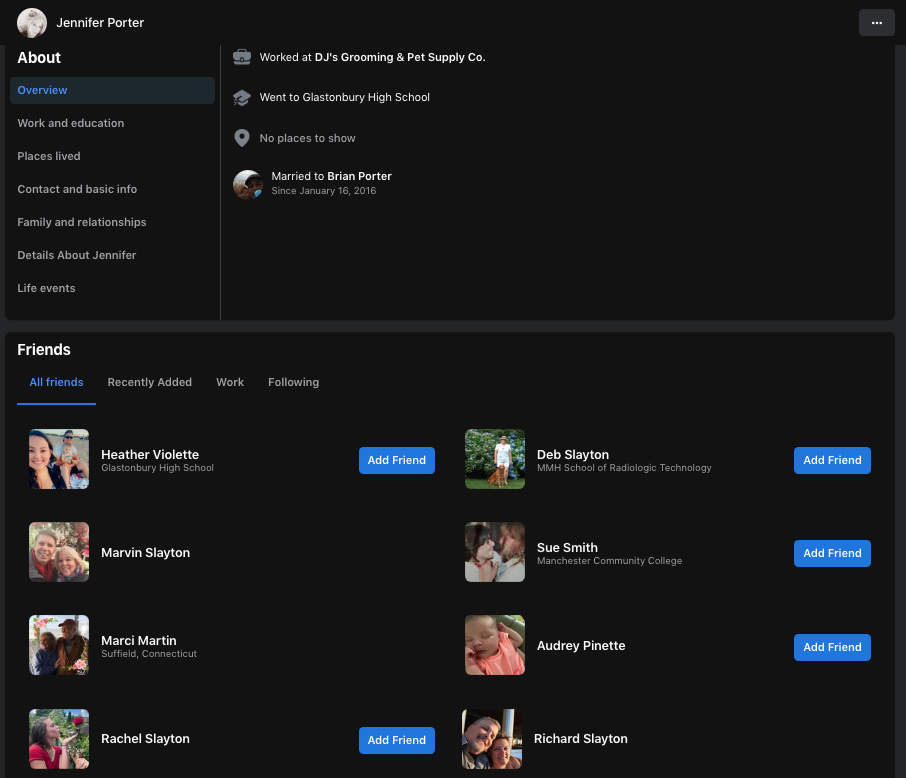Click the Deb Slayton name link
This screenshot has width=906, height=778.
point(573,454)
